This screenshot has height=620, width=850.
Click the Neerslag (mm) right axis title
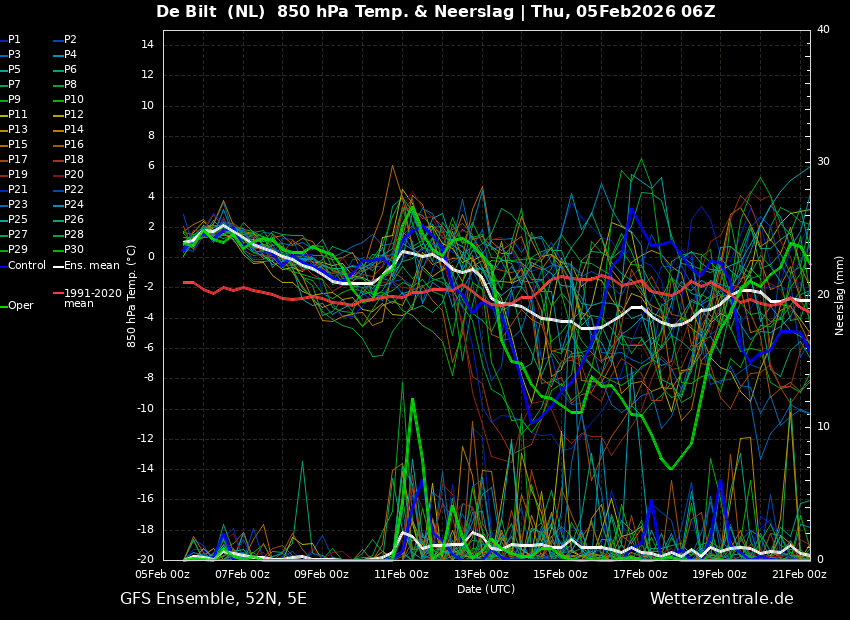tap(840, 295)
